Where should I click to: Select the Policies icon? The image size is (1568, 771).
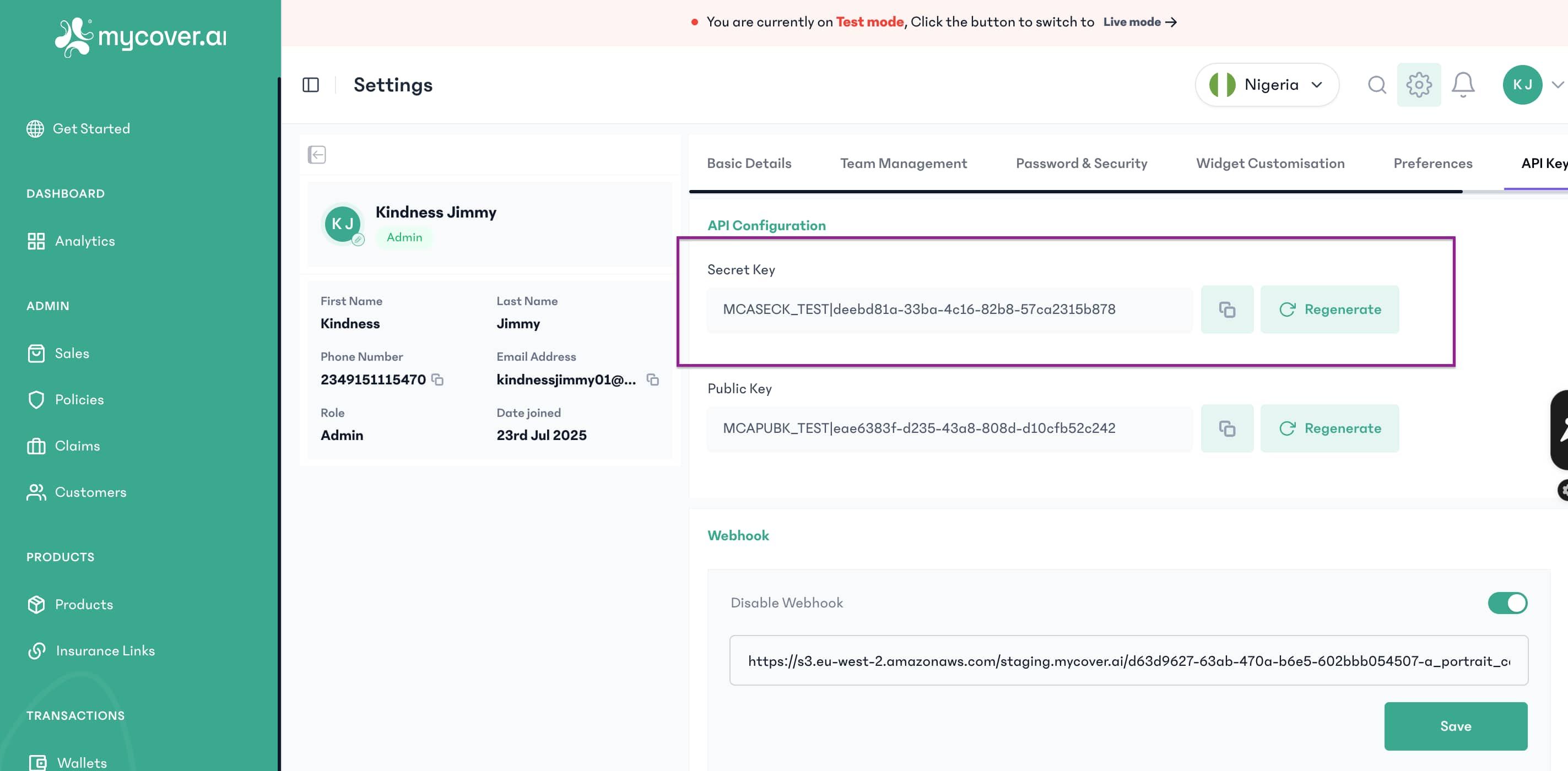[36, 399]
